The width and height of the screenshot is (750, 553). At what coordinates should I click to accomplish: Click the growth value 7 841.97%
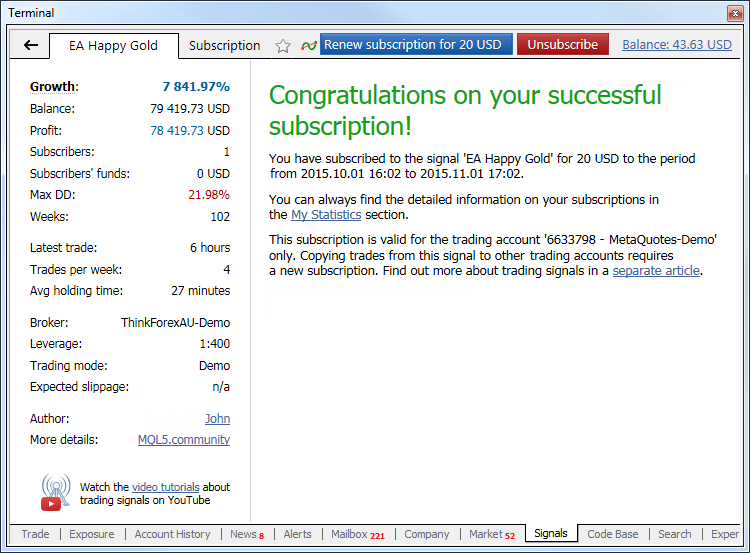click(x=196, y=87)
